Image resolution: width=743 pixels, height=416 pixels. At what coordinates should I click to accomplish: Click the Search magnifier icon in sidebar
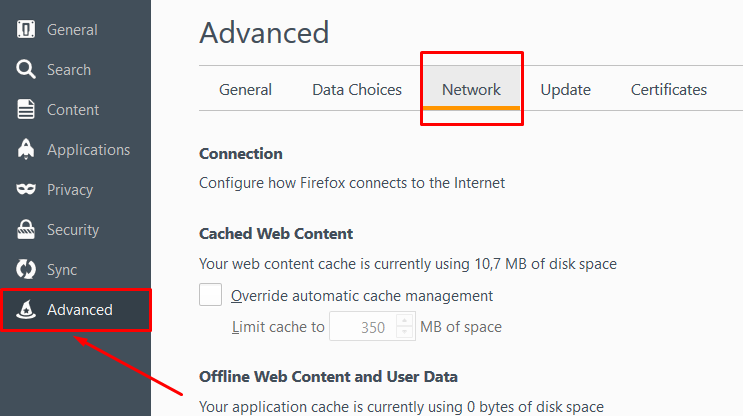(27, 70)
